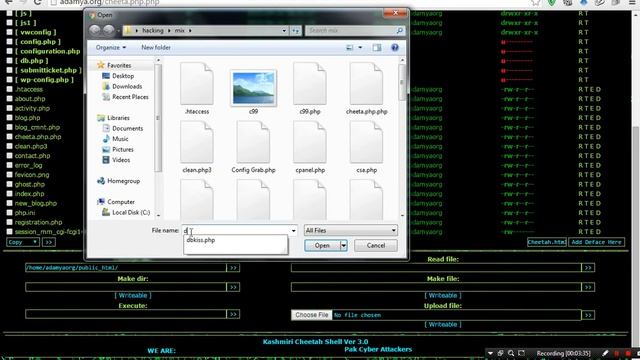This screenshot has width=640, height=360.
Task: Open Libraries in navigation pane
Action: [x=118, y=118]
